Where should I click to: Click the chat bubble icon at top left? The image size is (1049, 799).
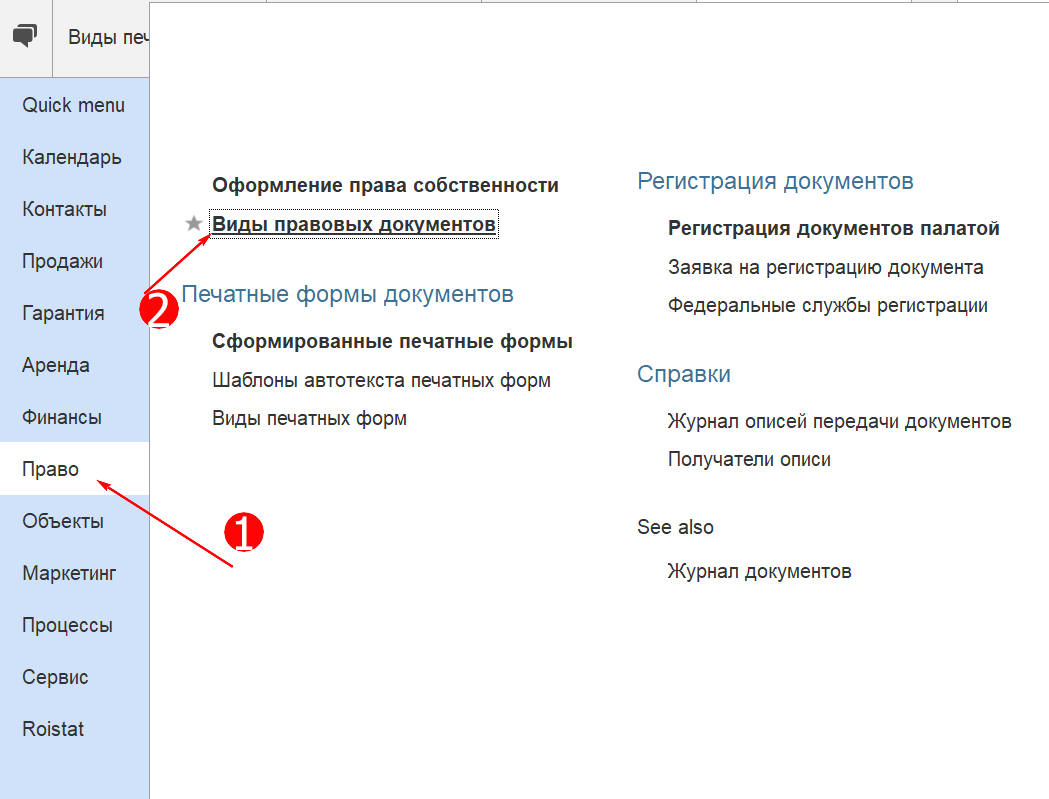point(25,37)
